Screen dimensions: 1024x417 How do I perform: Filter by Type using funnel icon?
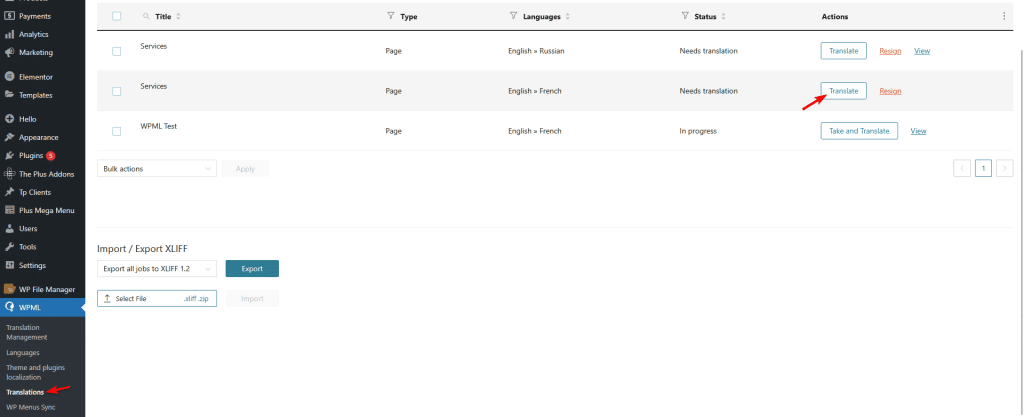(390, 16)
